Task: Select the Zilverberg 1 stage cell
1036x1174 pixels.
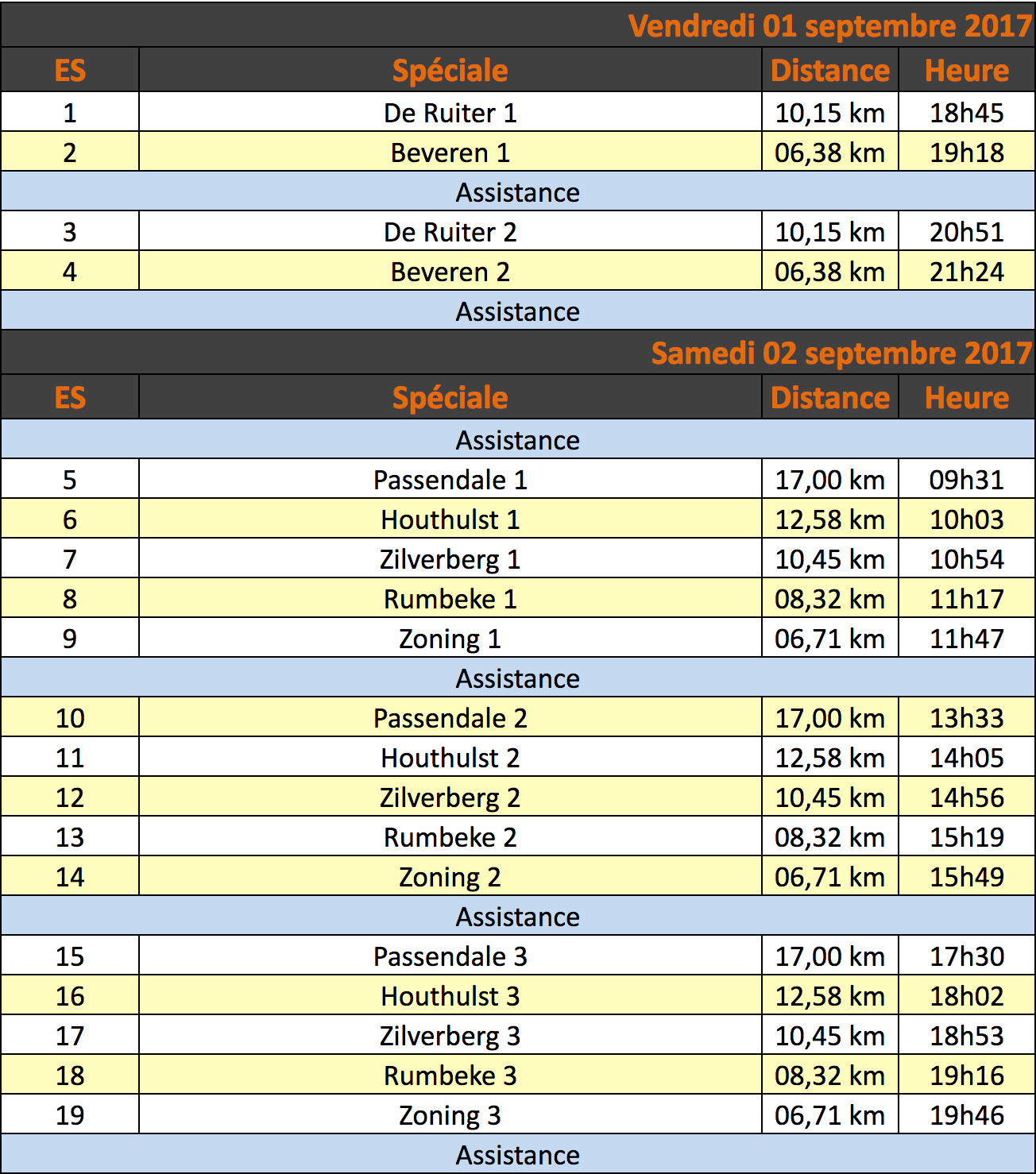Action: click(450, 558)
